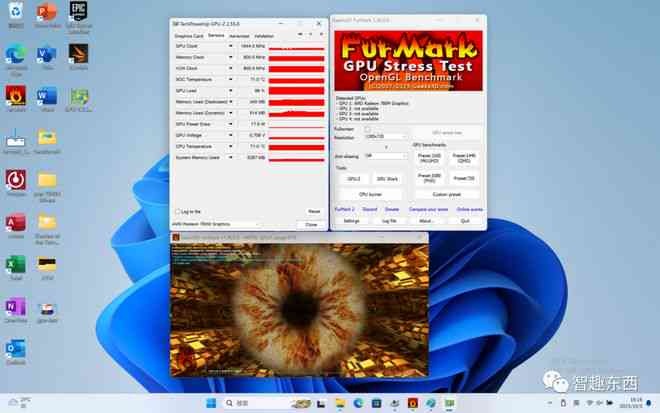This screenshot has width=660, height=413.
Task: Open the VCN Clock sensor dropdown
Action: click(x=230, y=68)
